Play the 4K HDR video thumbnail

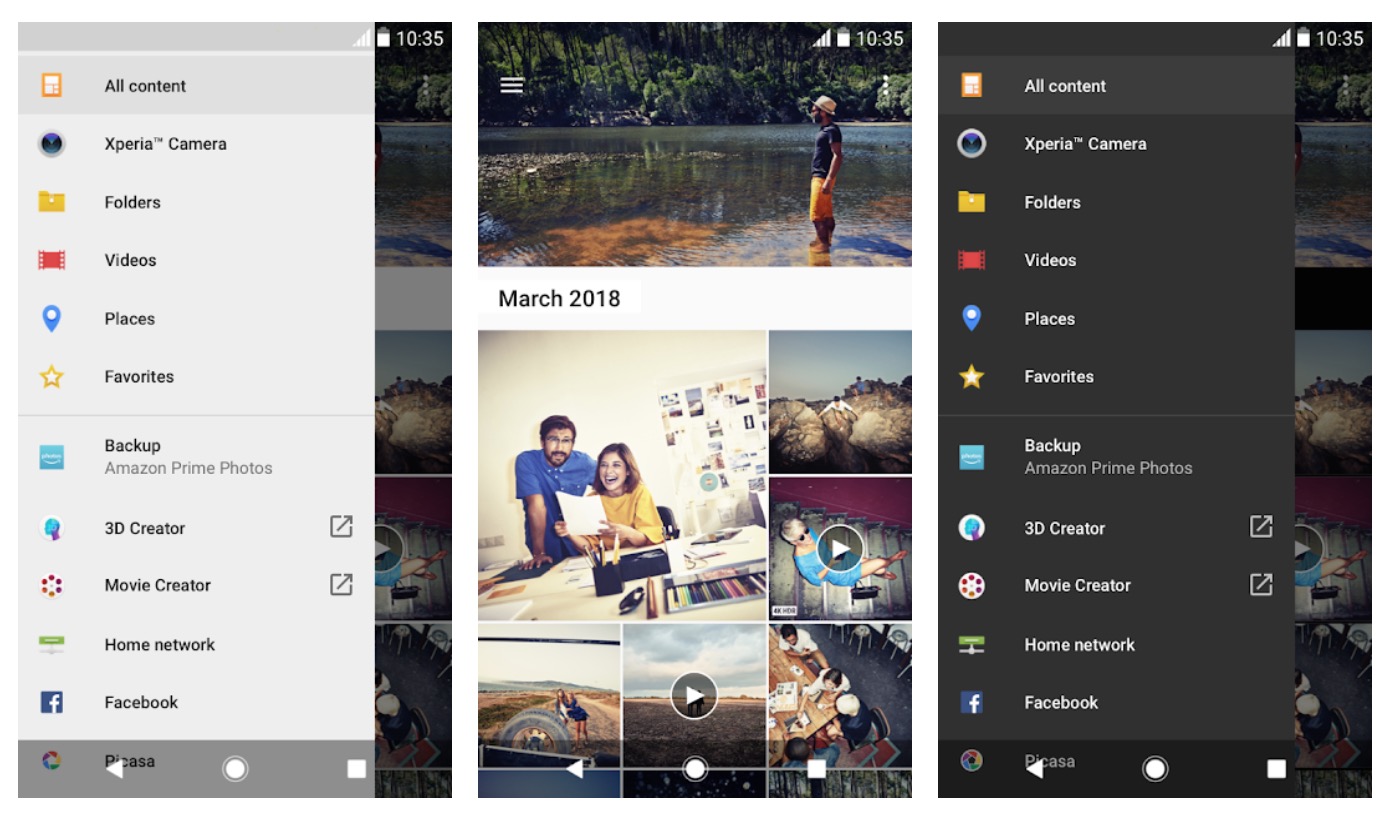click(x=840, y=548)
